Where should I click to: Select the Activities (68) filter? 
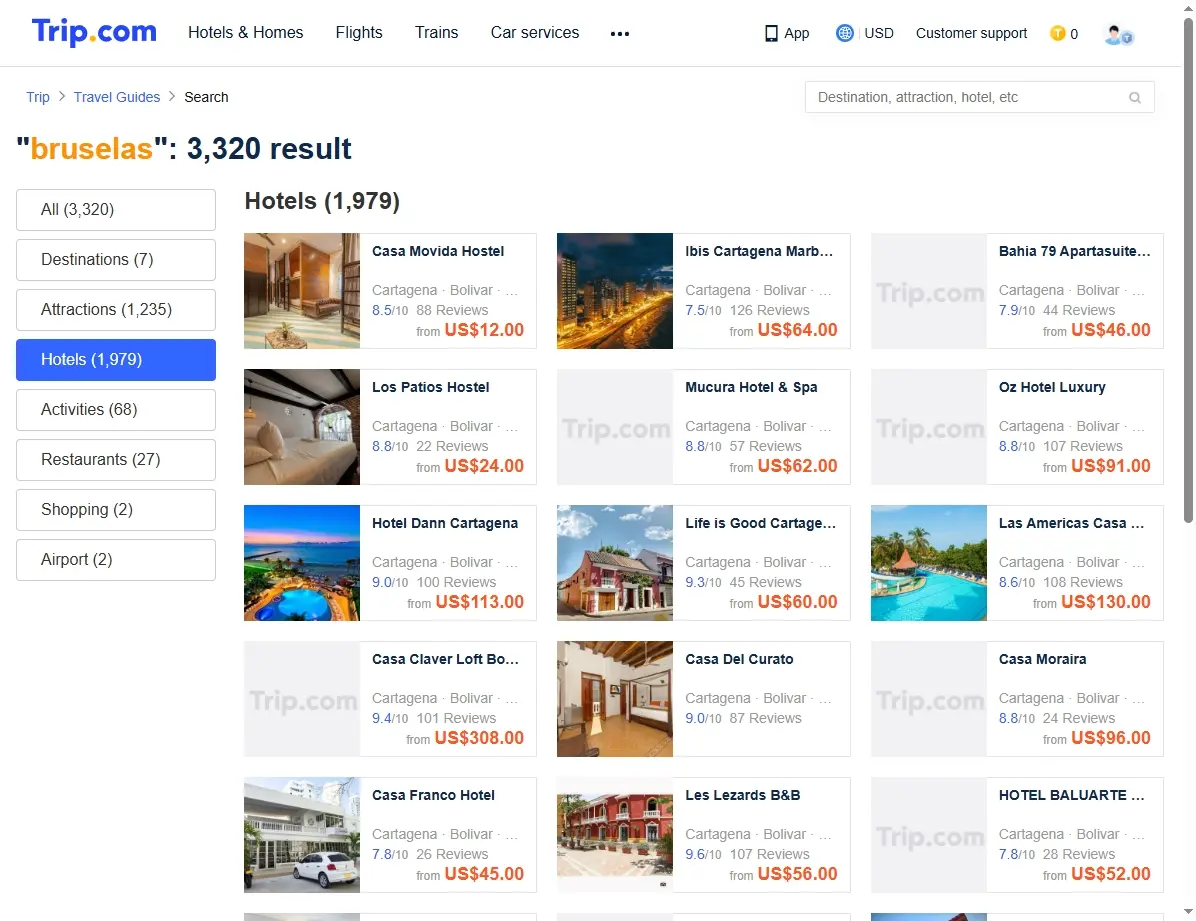116,410
